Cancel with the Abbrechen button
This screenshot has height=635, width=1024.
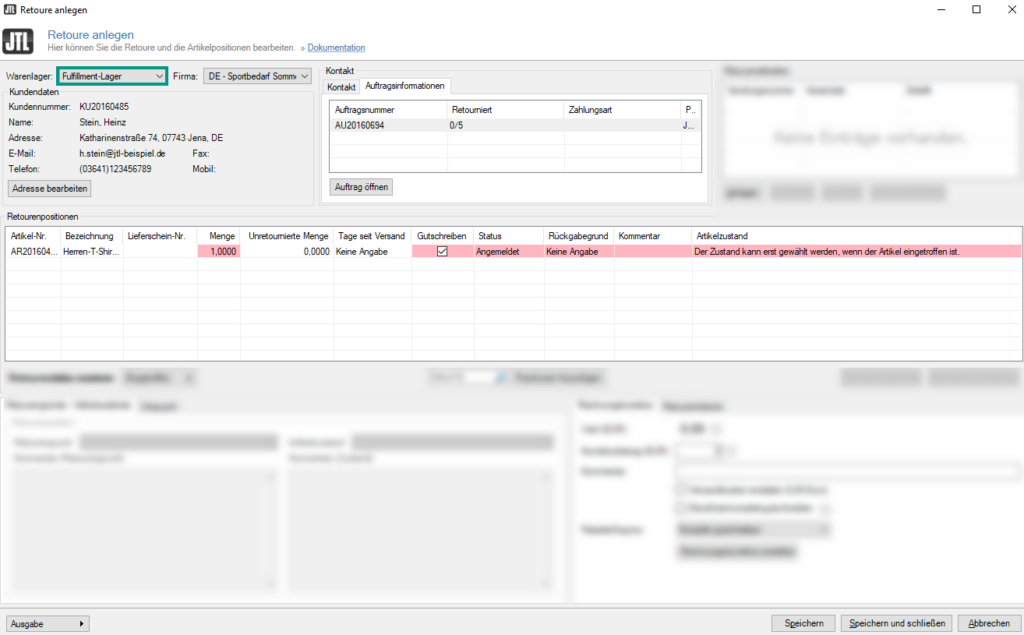point(989,623)
